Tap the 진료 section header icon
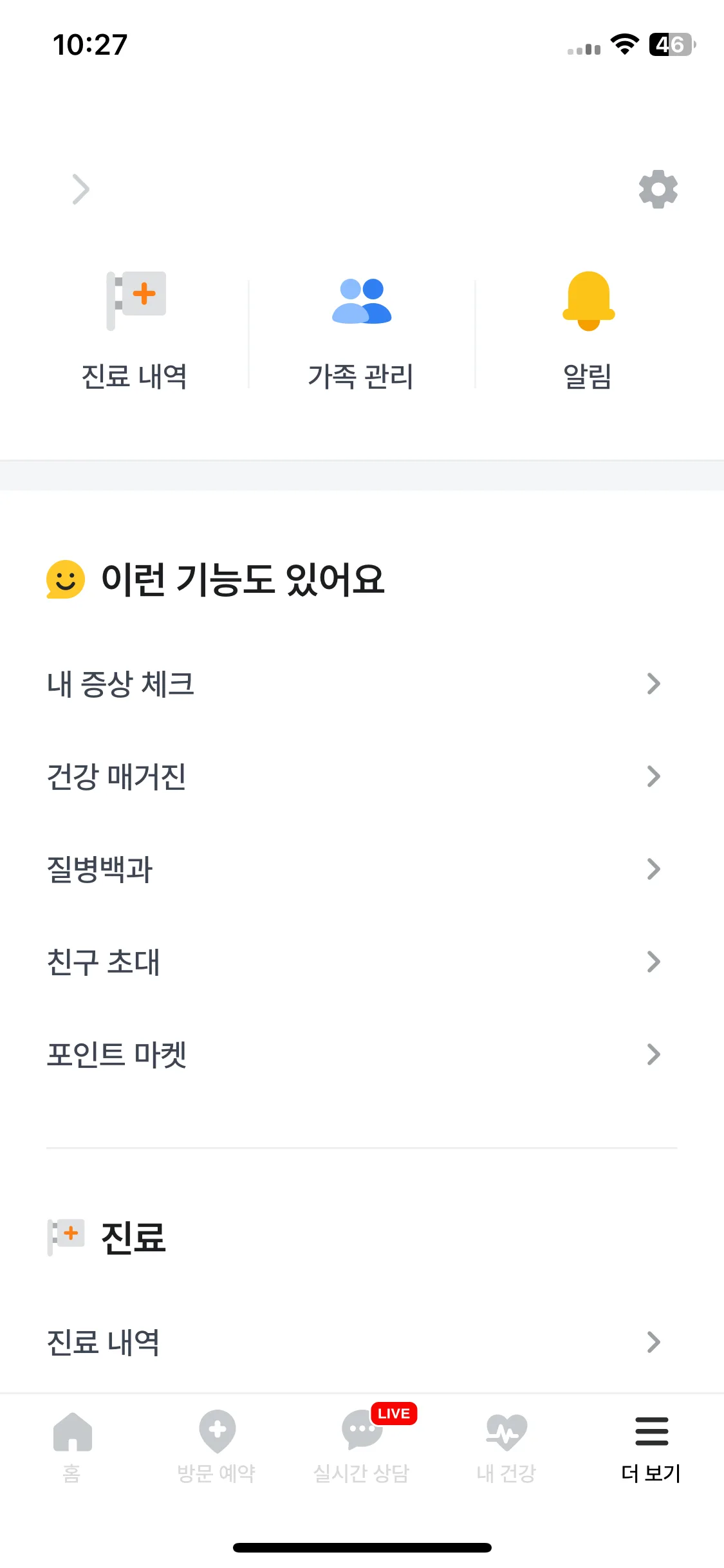This screenshot has height=1568, width=724. tap(66, 1237)
